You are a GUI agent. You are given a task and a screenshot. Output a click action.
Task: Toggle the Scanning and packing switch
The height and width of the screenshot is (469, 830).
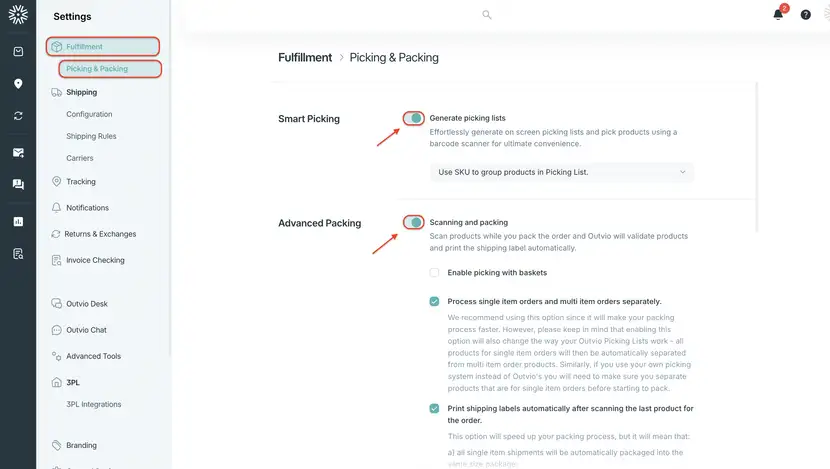coord(413,222)
